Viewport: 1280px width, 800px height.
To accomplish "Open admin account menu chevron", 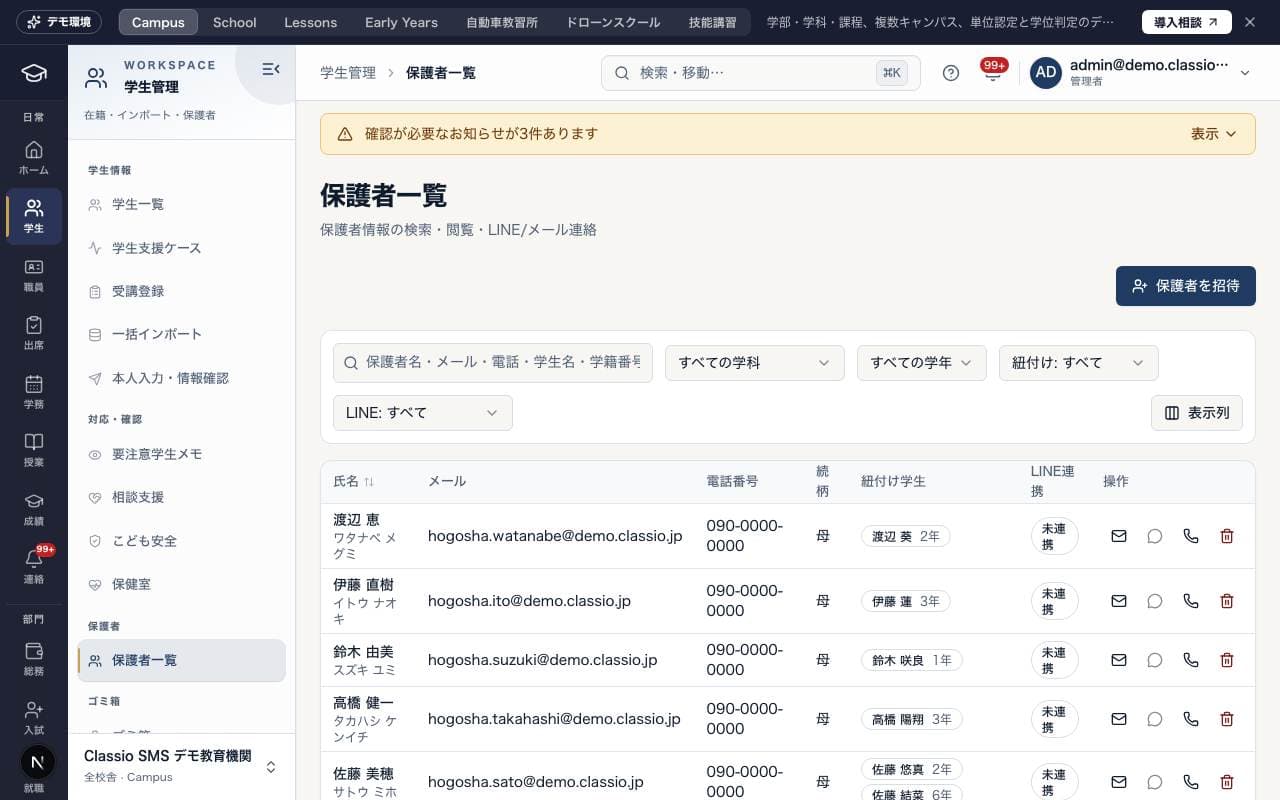I will [x=1245, y=73].
